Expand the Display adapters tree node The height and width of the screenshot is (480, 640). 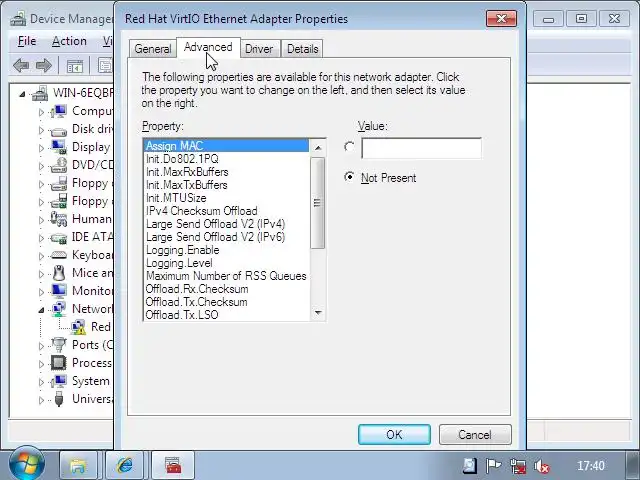pyautogui.click(x=41, y=148)
